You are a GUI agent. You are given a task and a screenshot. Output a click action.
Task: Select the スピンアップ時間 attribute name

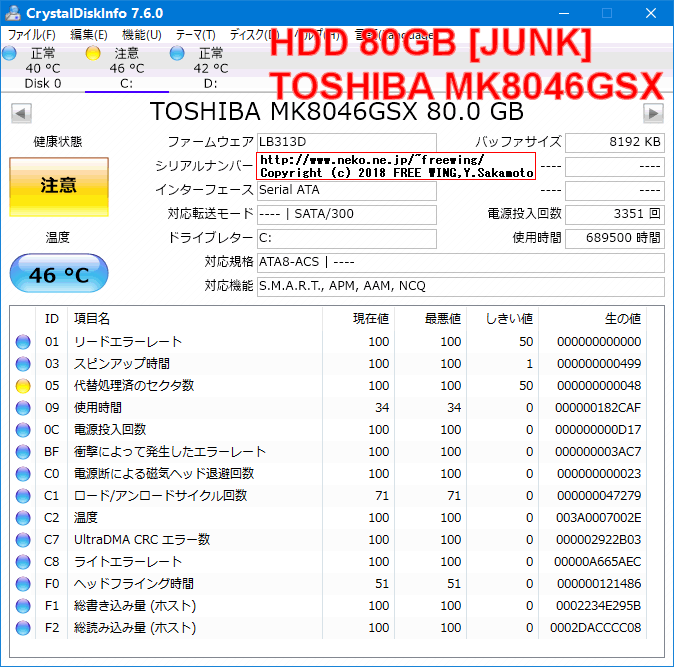tap(122, 364)
